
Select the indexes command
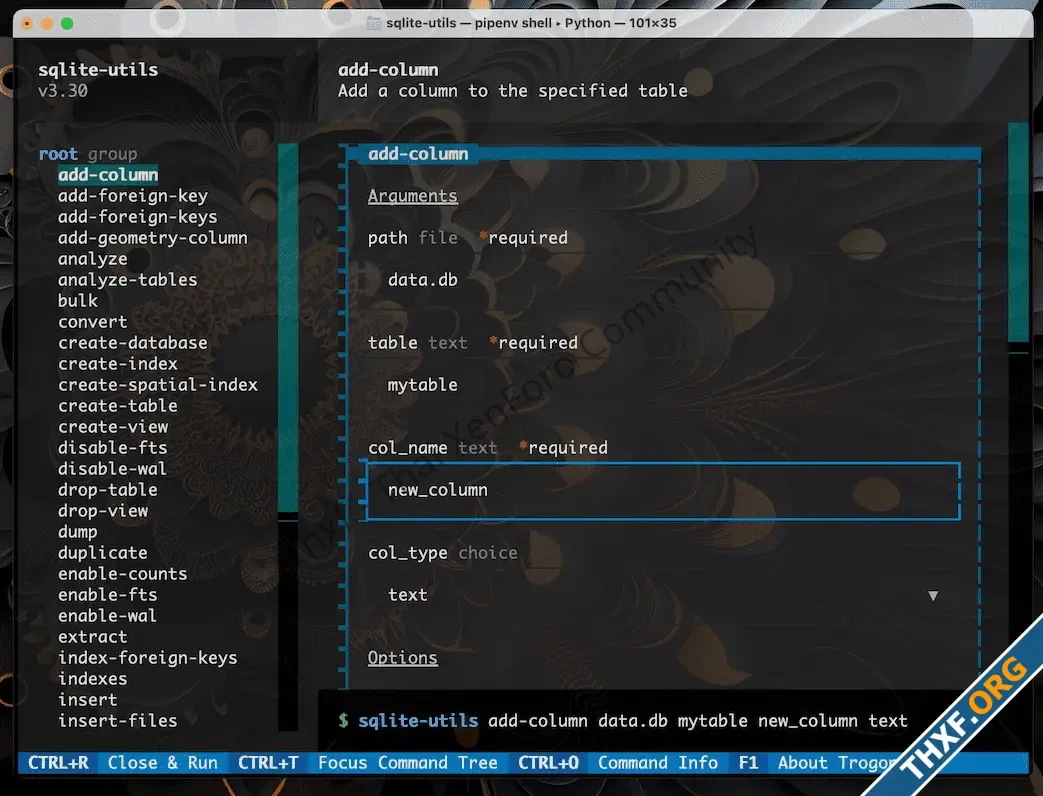pos(92,679)
